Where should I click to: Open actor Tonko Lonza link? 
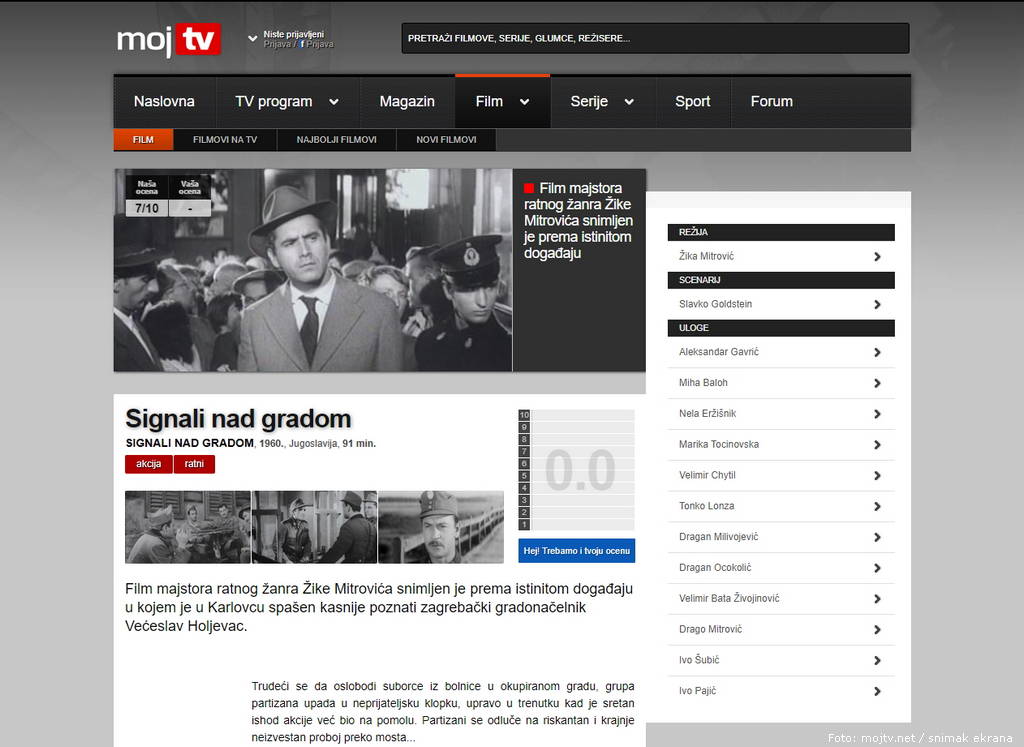tap(706, 505)
